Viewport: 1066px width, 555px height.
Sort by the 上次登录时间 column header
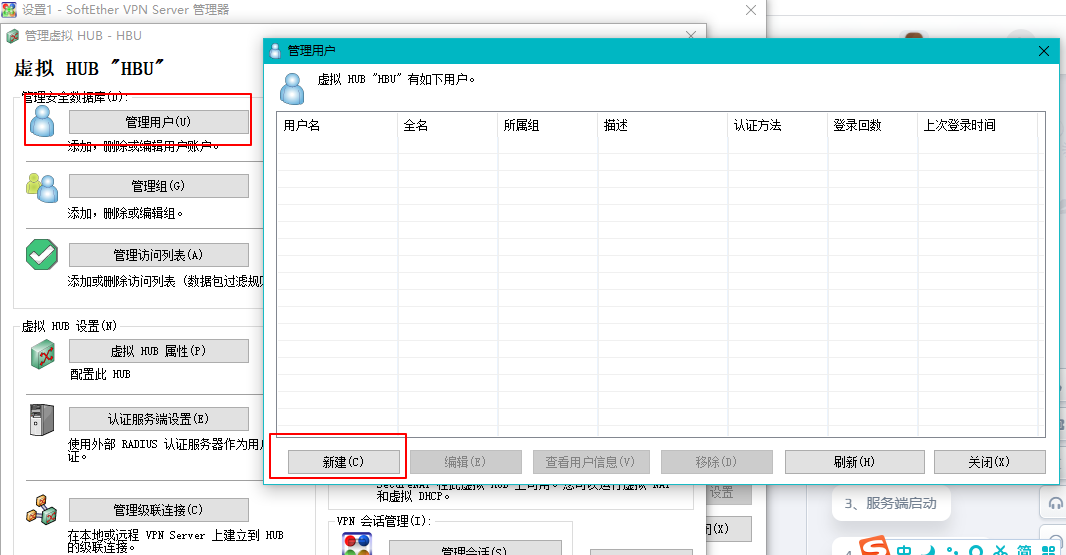[978, 125]
